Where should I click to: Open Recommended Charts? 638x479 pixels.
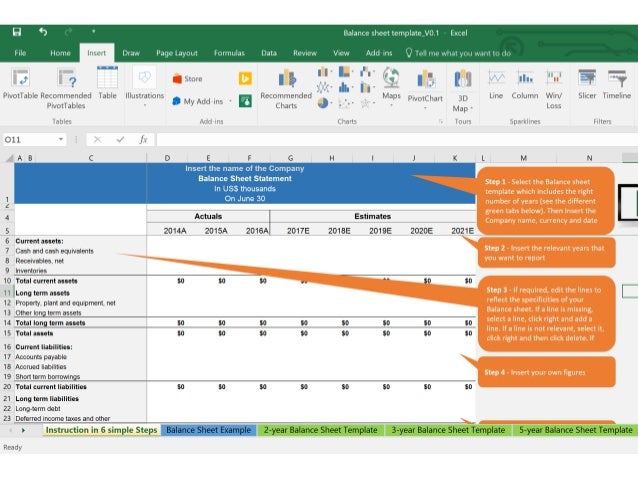286,89
